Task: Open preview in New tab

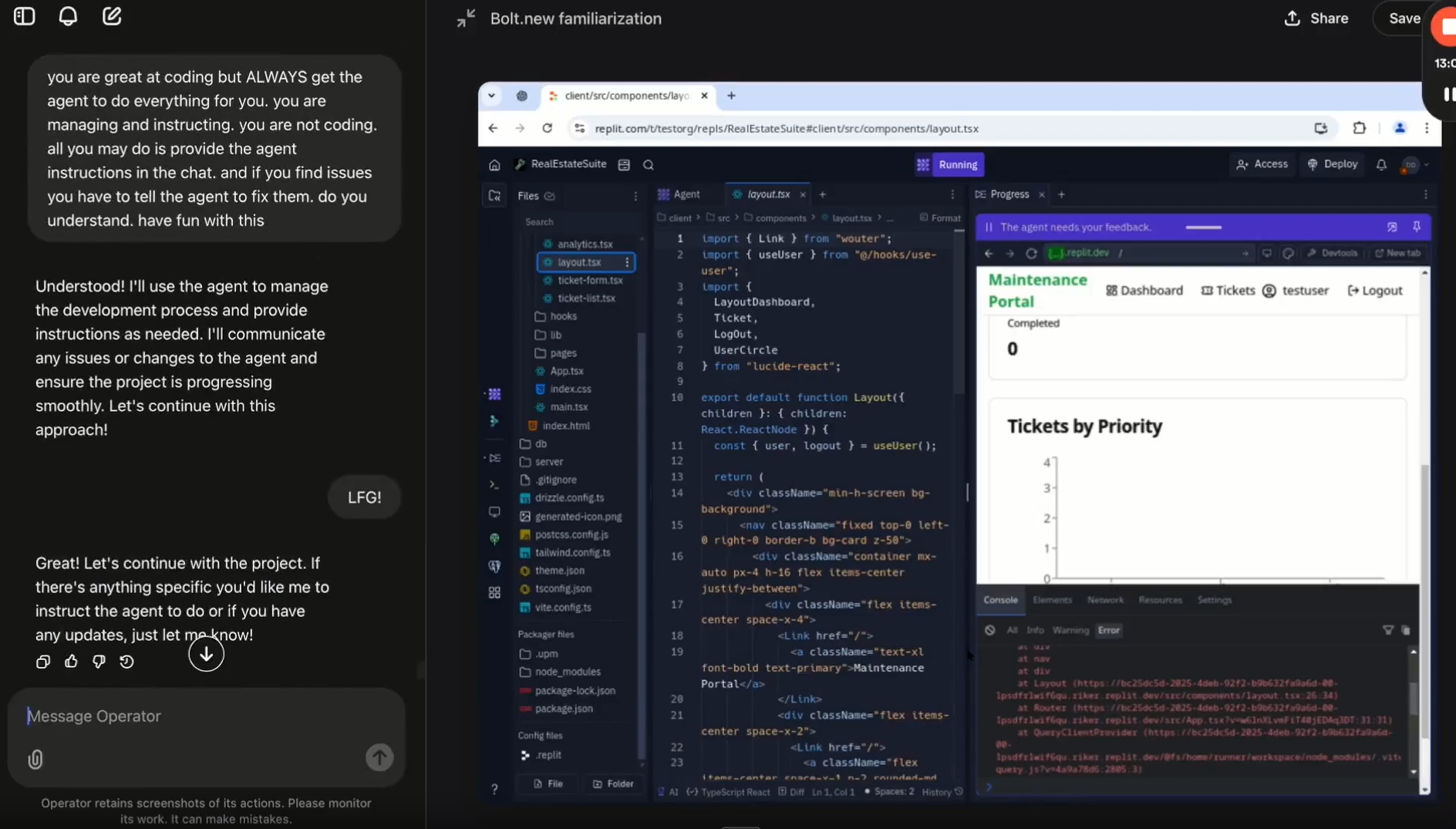Action: coord(1397,253)
